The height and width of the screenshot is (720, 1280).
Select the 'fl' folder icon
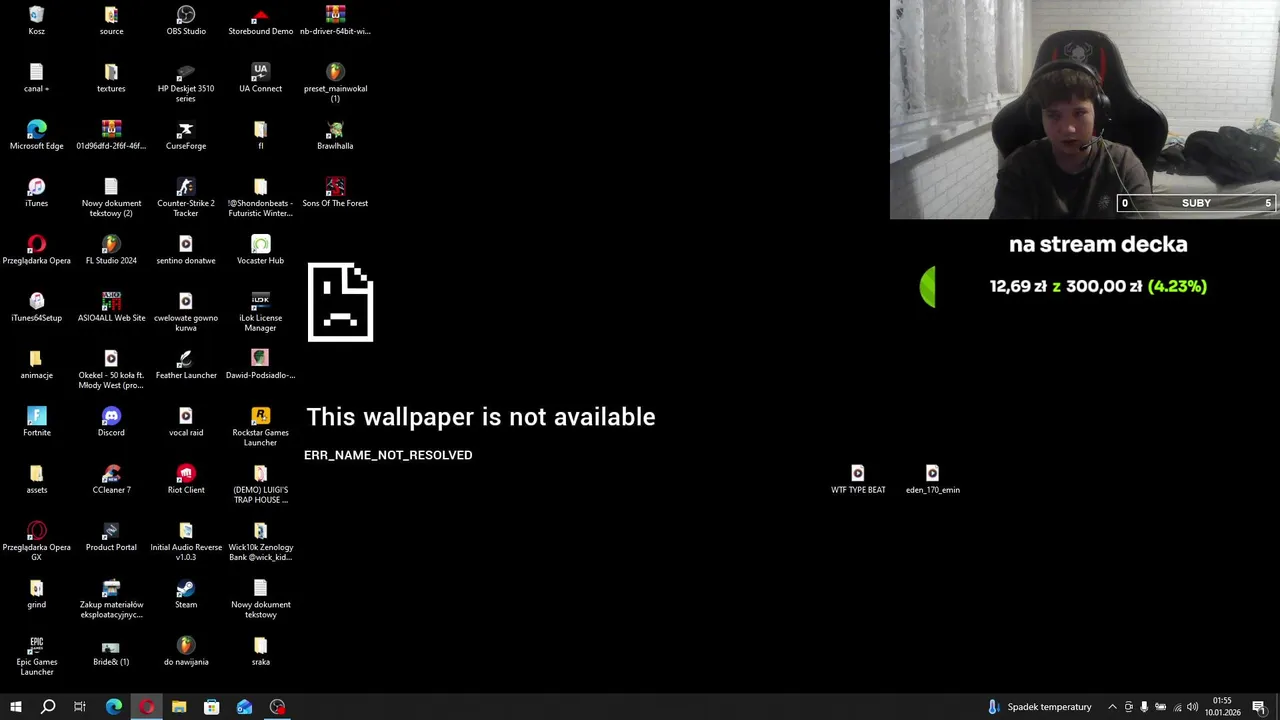[260, 135]
